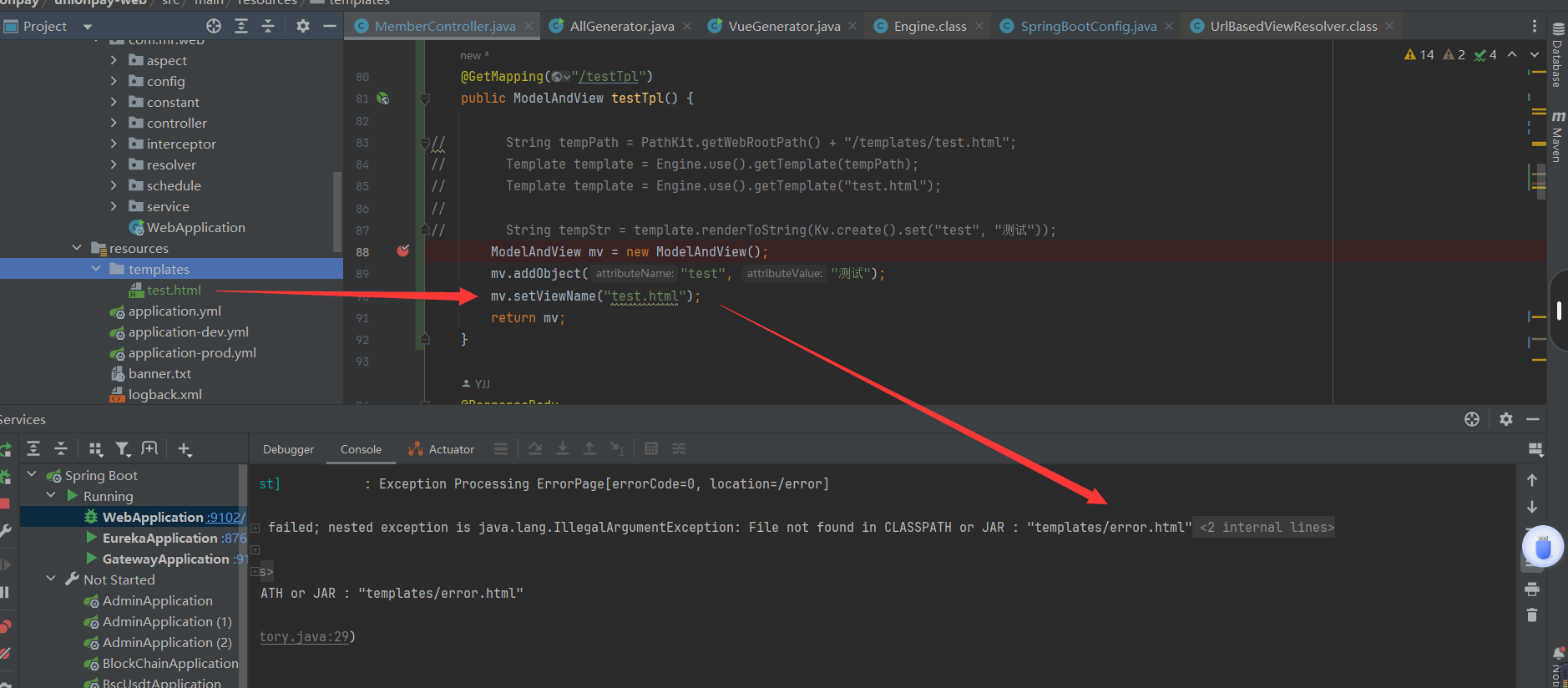Viewport: 1568px width, 688px height.
Task: Switch to Engine.class tab
Action: (x=930, y=26)
